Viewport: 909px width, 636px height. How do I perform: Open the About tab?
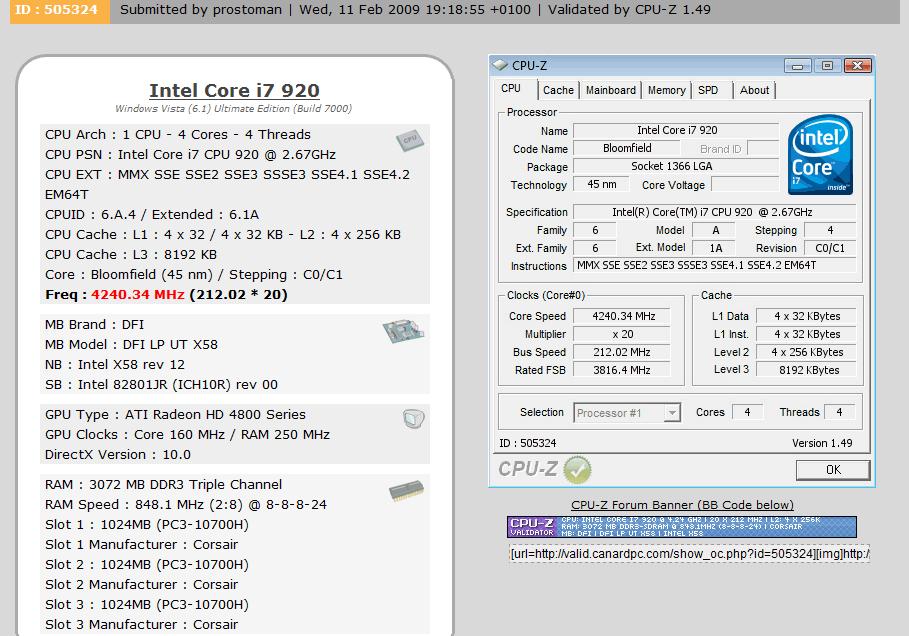(x=754, y=90)
